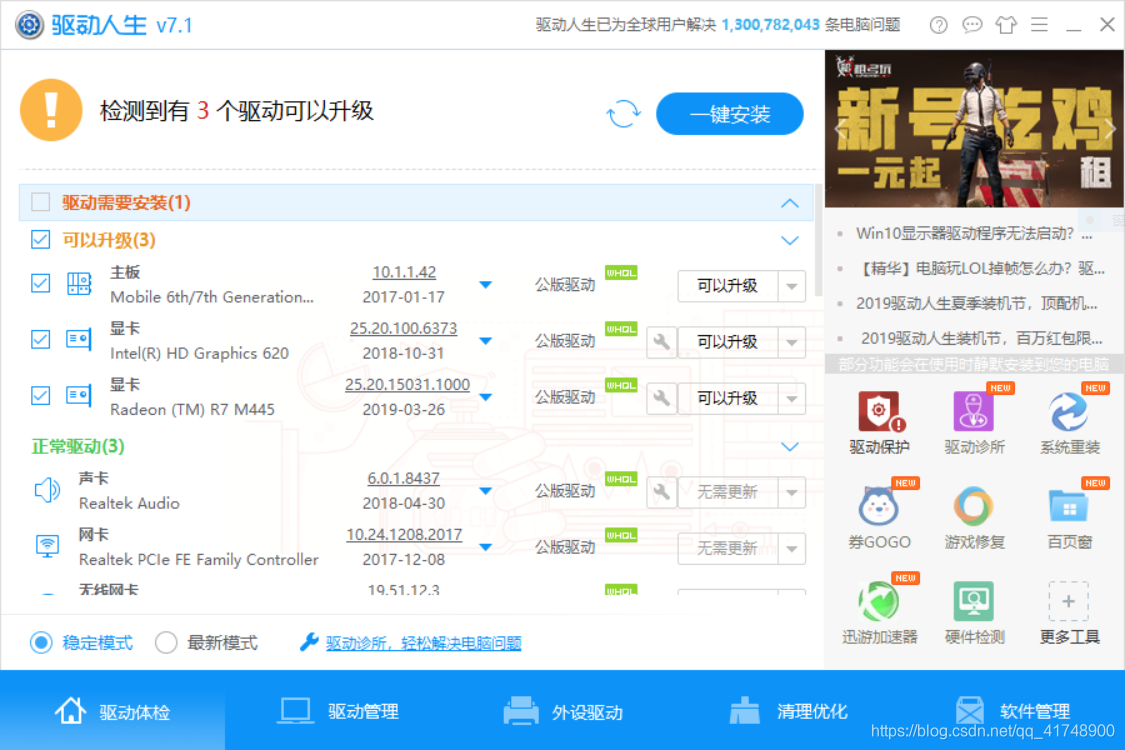Click the right arrow on the ad banner
Screen dimensions: 1125x750
(1110, 129)
